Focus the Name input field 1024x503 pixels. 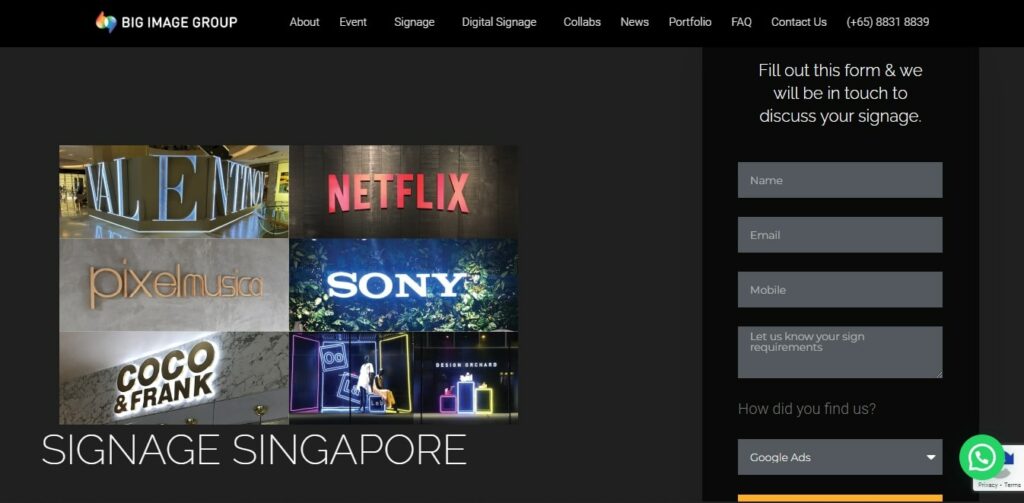[840, 180]
